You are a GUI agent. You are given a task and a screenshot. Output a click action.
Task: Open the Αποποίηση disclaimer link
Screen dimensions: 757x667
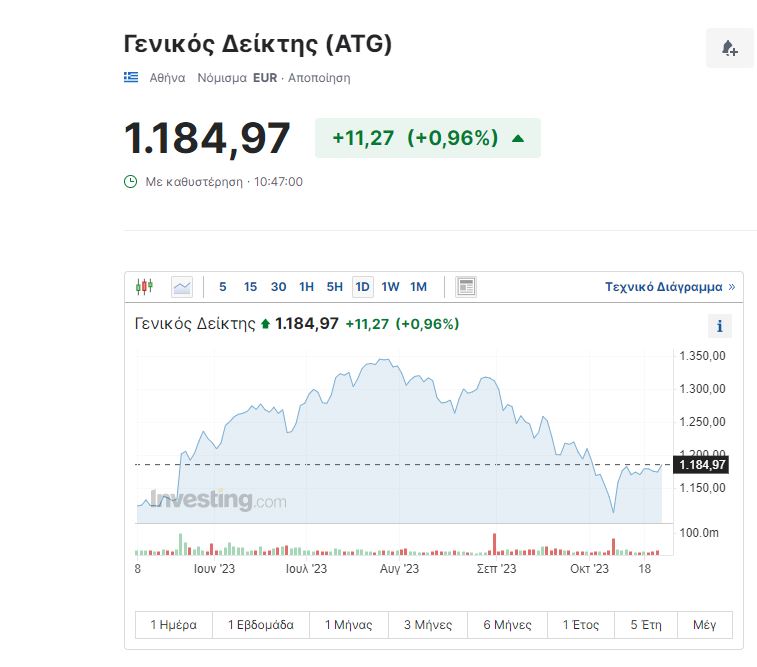[319, 77]
